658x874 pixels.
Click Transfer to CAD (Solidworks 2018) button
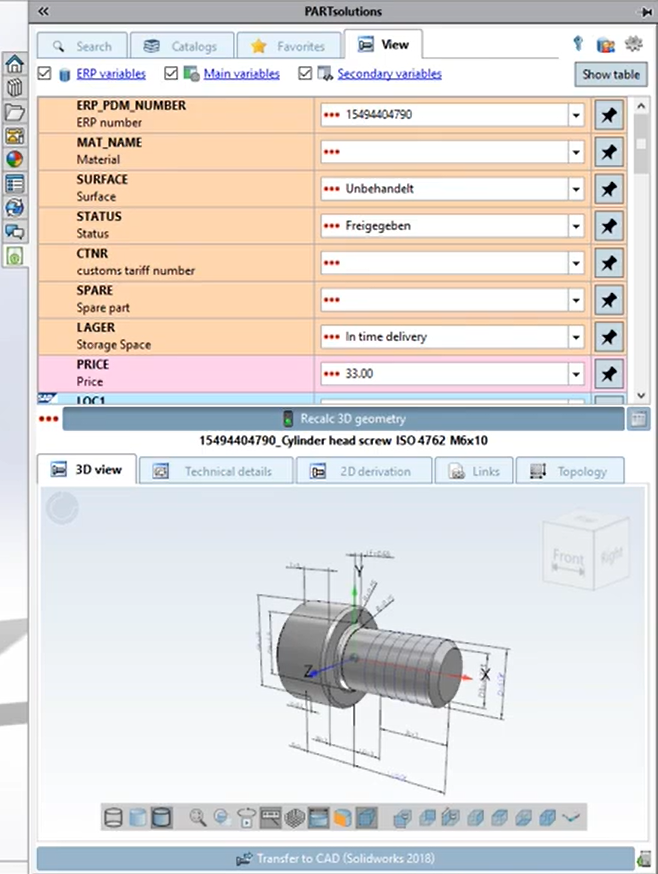click(x=336, y=858)
